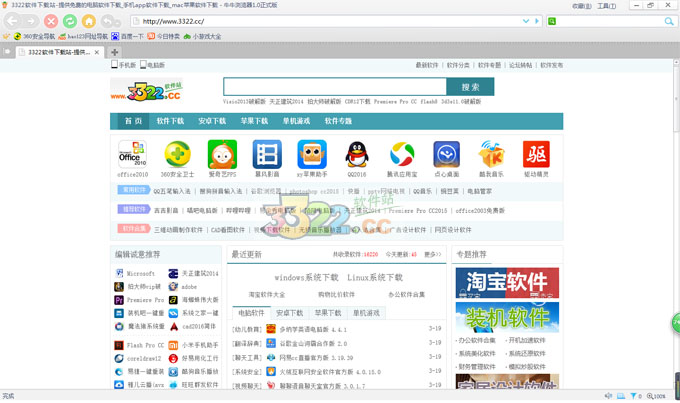
Task: Go back with the browser back arrow
Action: pyautogui.click(x=12, y=21)
